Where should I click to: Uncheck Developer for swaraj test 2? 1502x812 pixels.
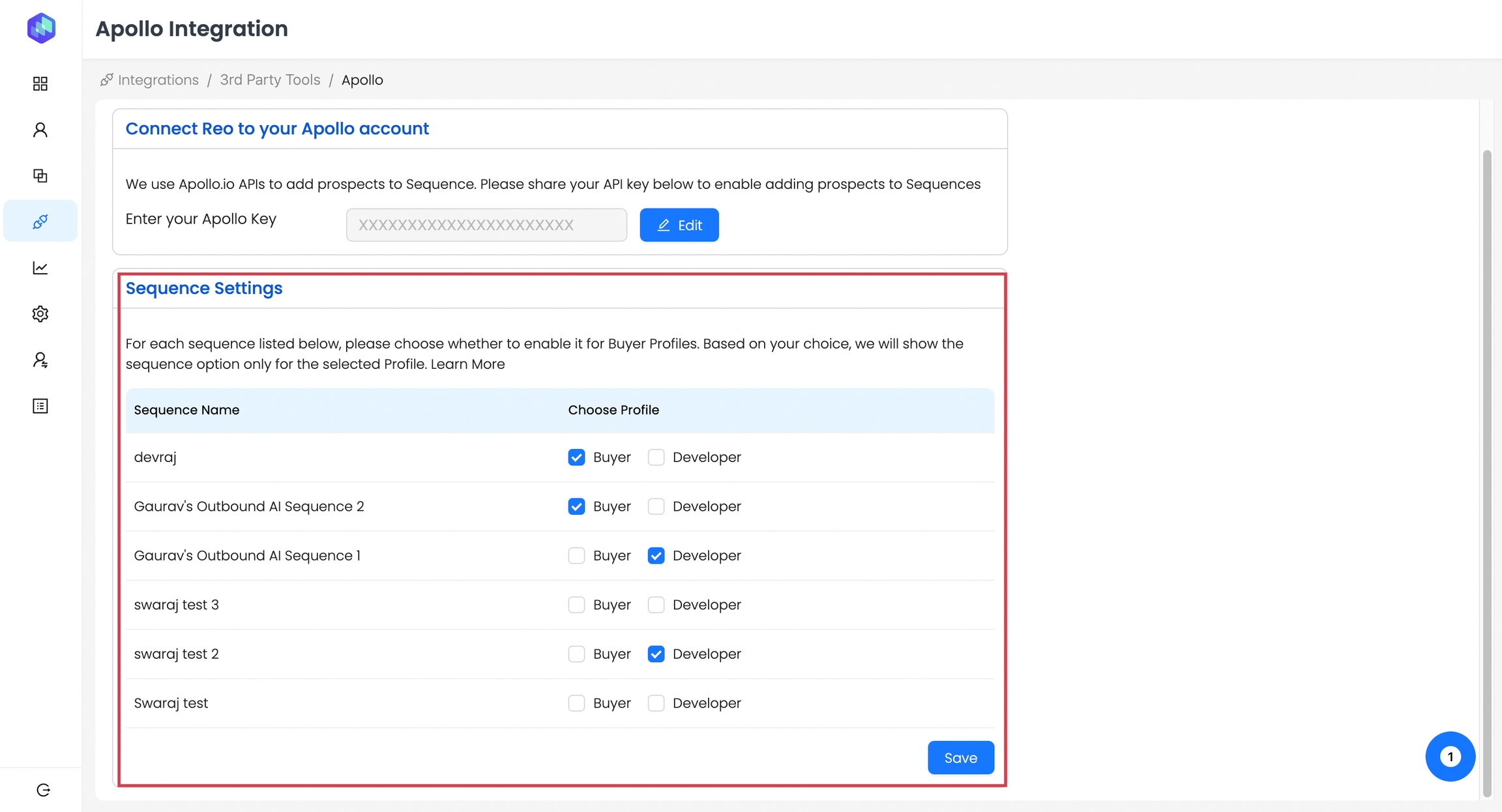(x=656, y=654)
